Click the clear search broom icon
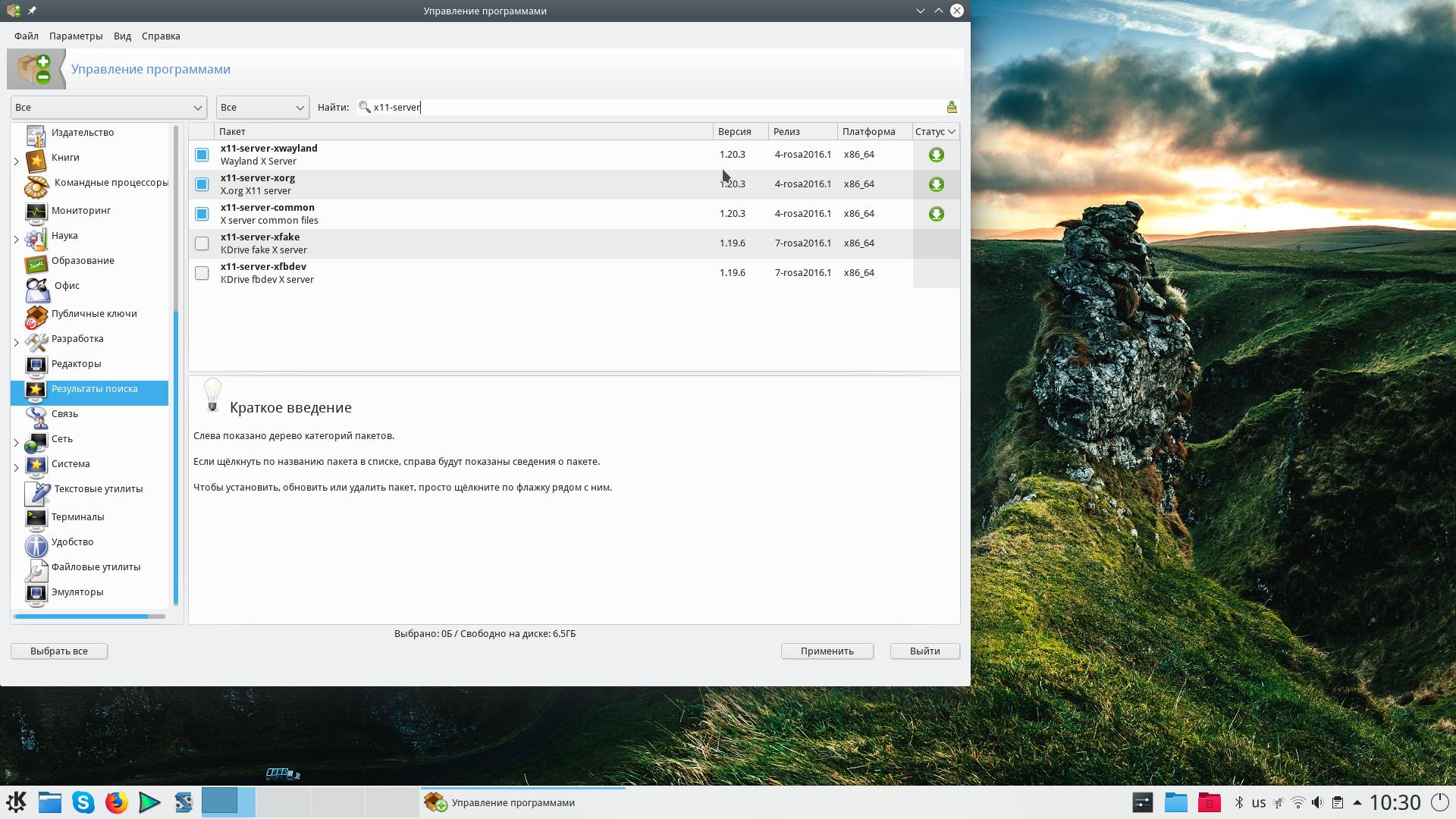Image resolution: width=1456 pixels, height=819 pixels. pos(951,107)
